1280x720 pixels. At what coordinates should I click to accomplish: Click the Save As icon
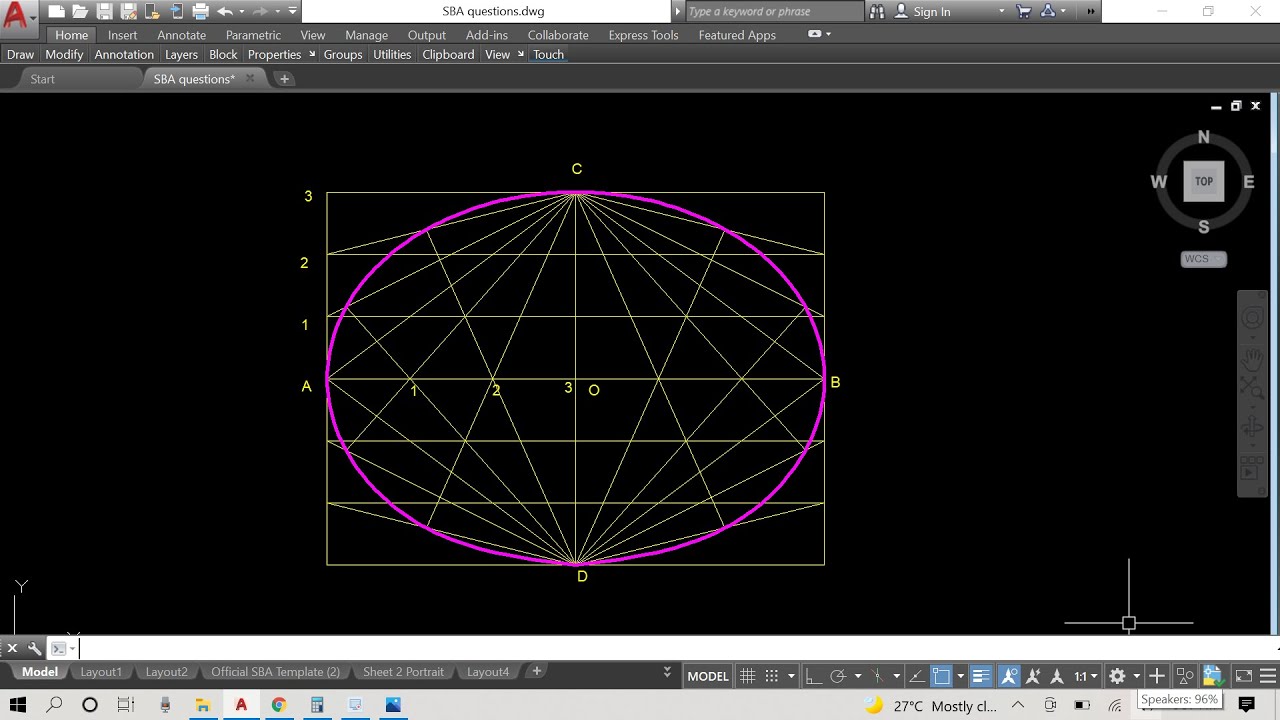tap(128, 12)
